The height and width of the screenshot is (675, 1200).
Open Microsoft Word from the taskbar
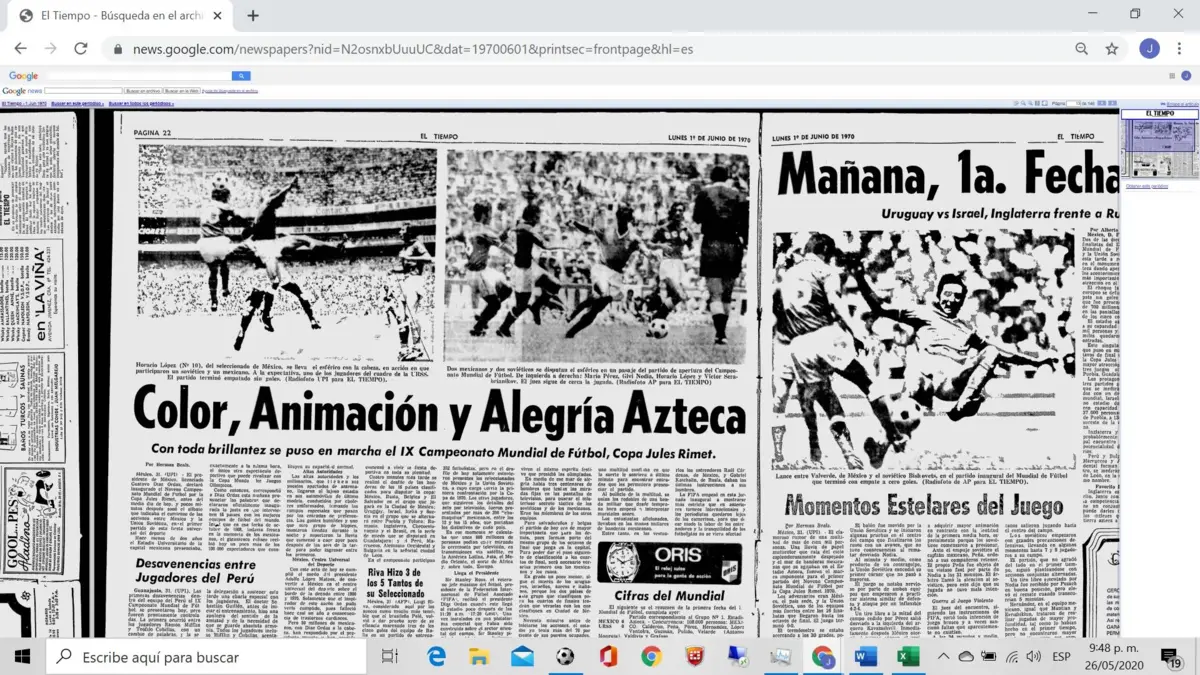(x=865, y=657)
